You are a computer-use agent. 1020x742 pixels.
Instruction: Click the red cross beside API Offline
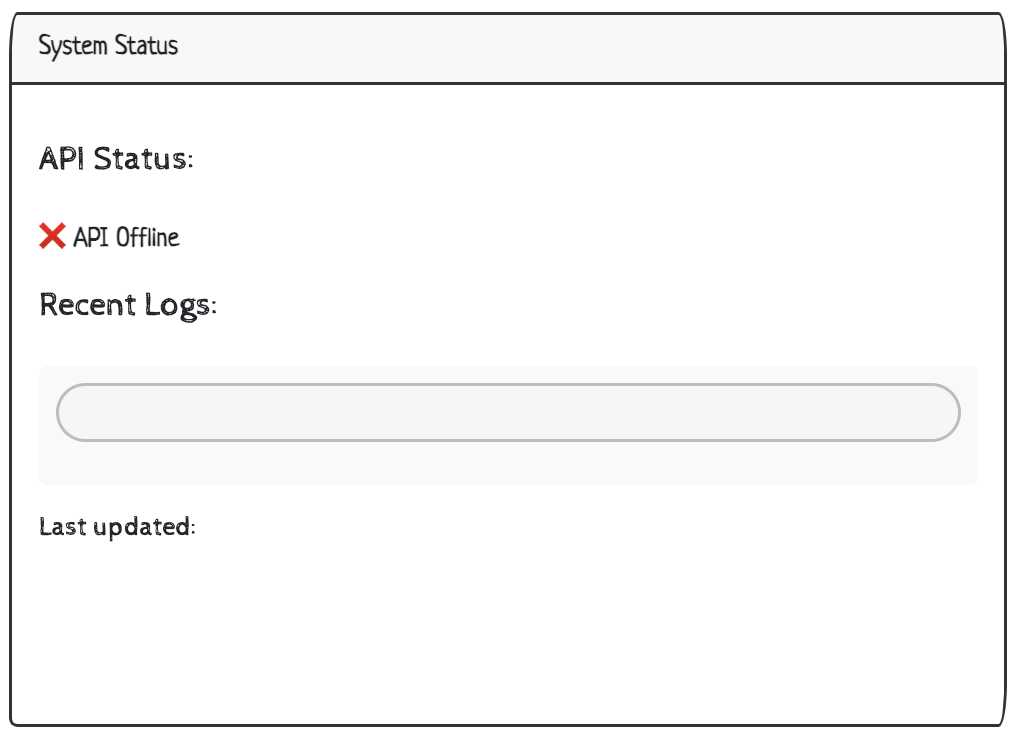click(52, 237)
